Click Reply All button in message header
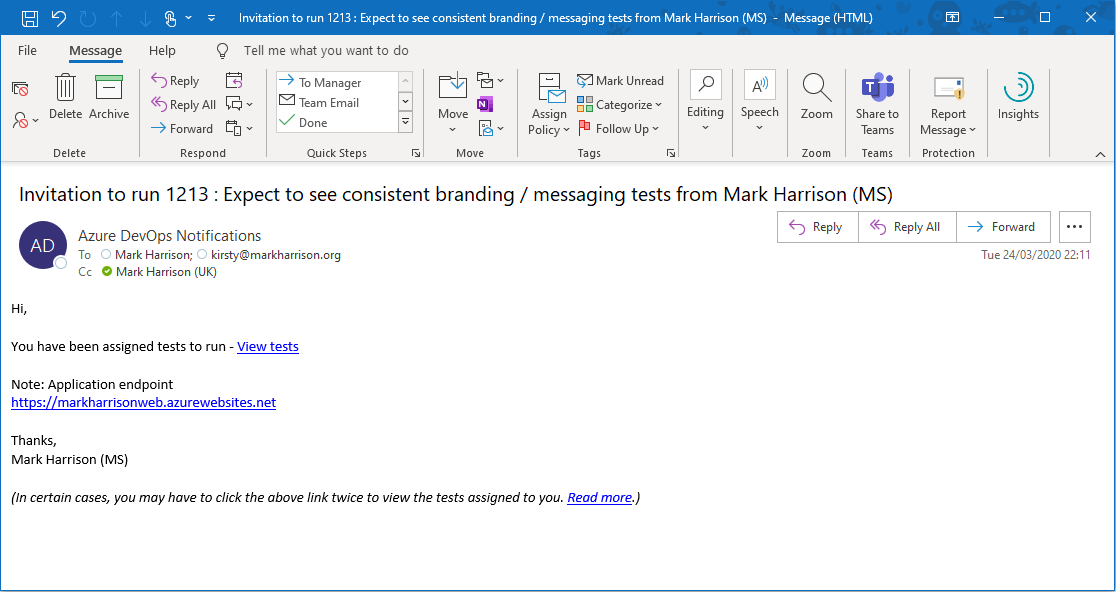This screenshot has height=592, width=1116. point(906,227)
